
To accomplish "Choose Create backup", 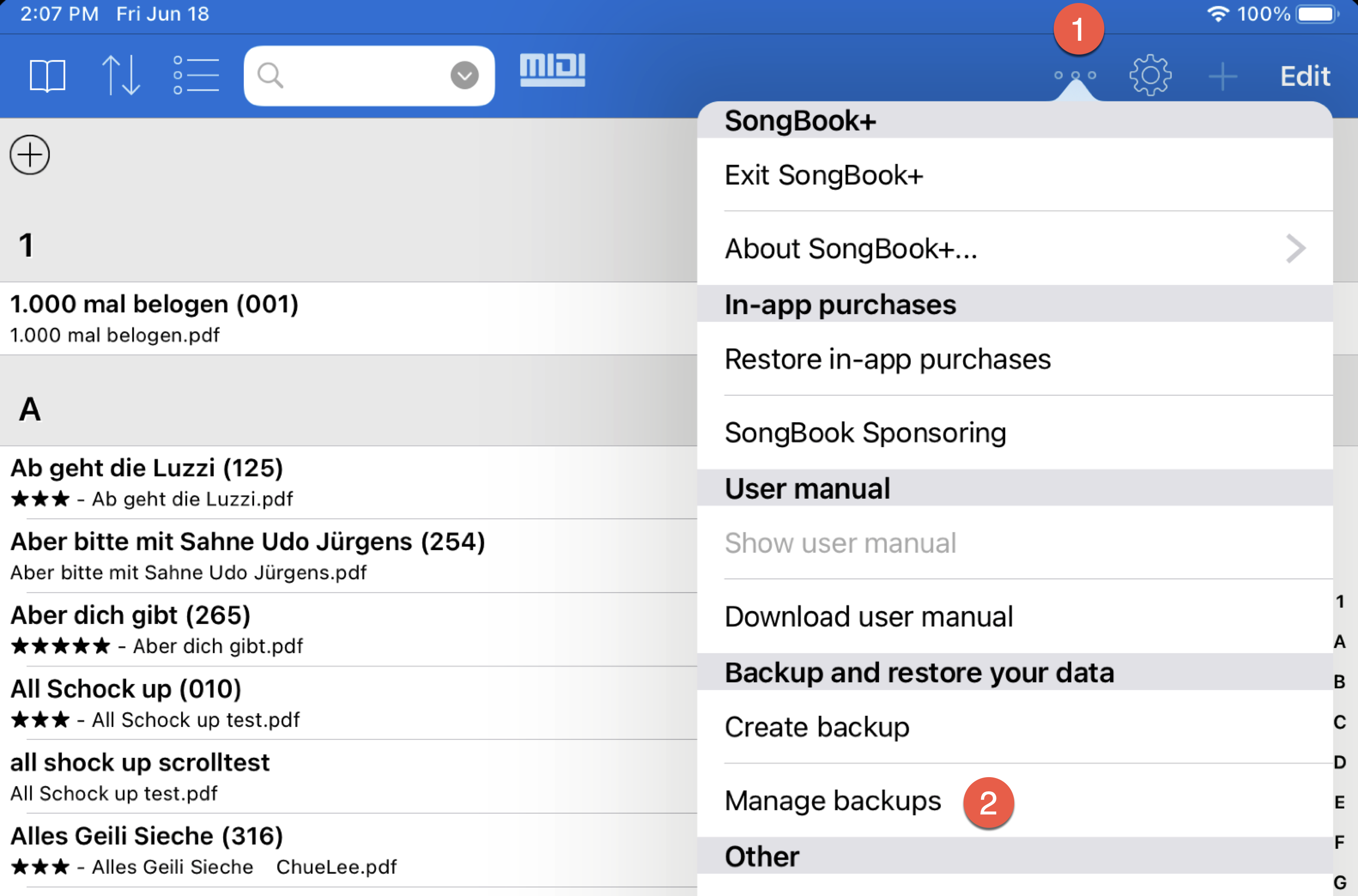I will coord(817,727).
